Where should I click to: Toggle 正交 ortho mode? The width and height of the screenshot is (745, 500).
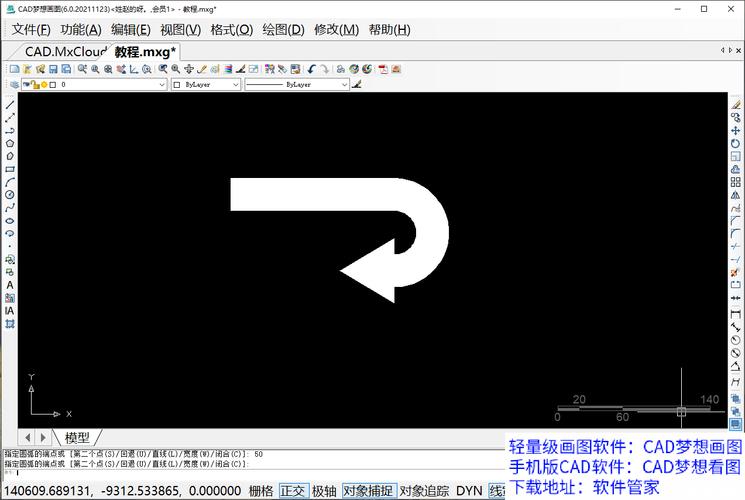coord(293,491)
